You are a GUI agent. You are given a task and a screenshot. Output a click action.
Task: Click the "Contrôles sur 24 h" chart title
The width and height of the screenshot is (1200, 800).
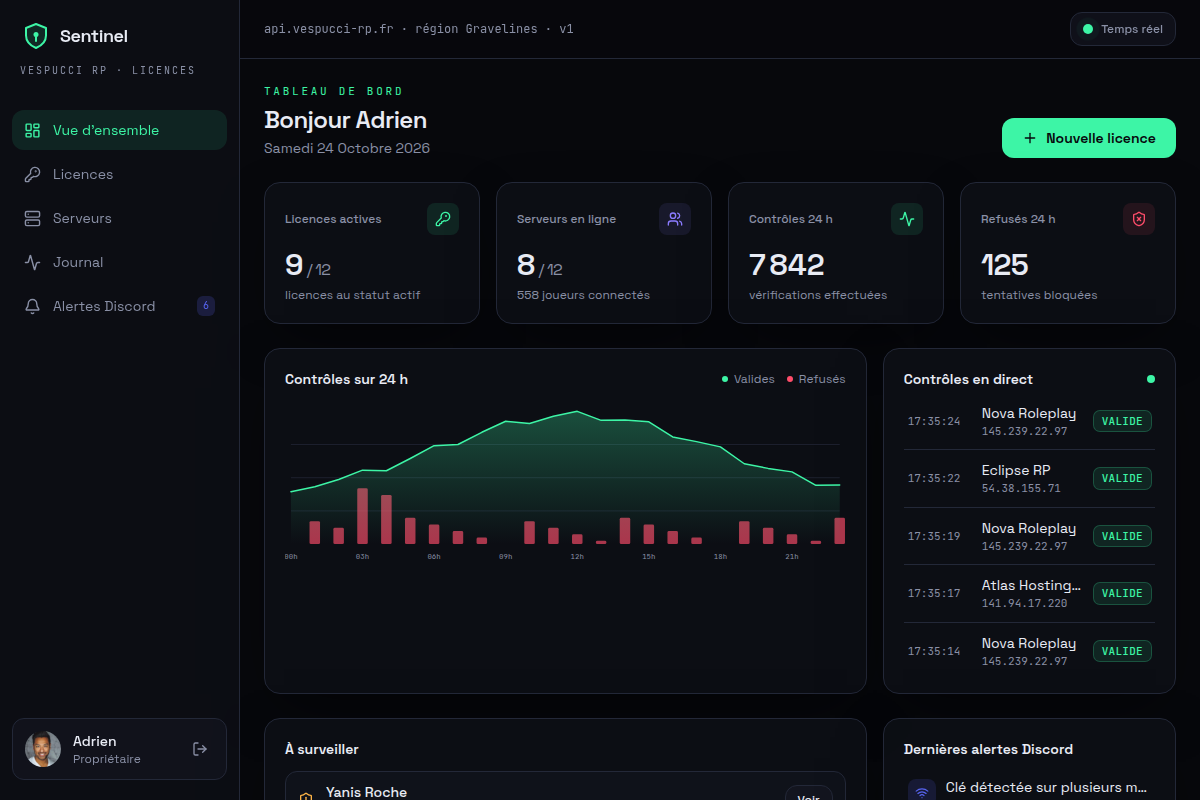tap(346, 379)
